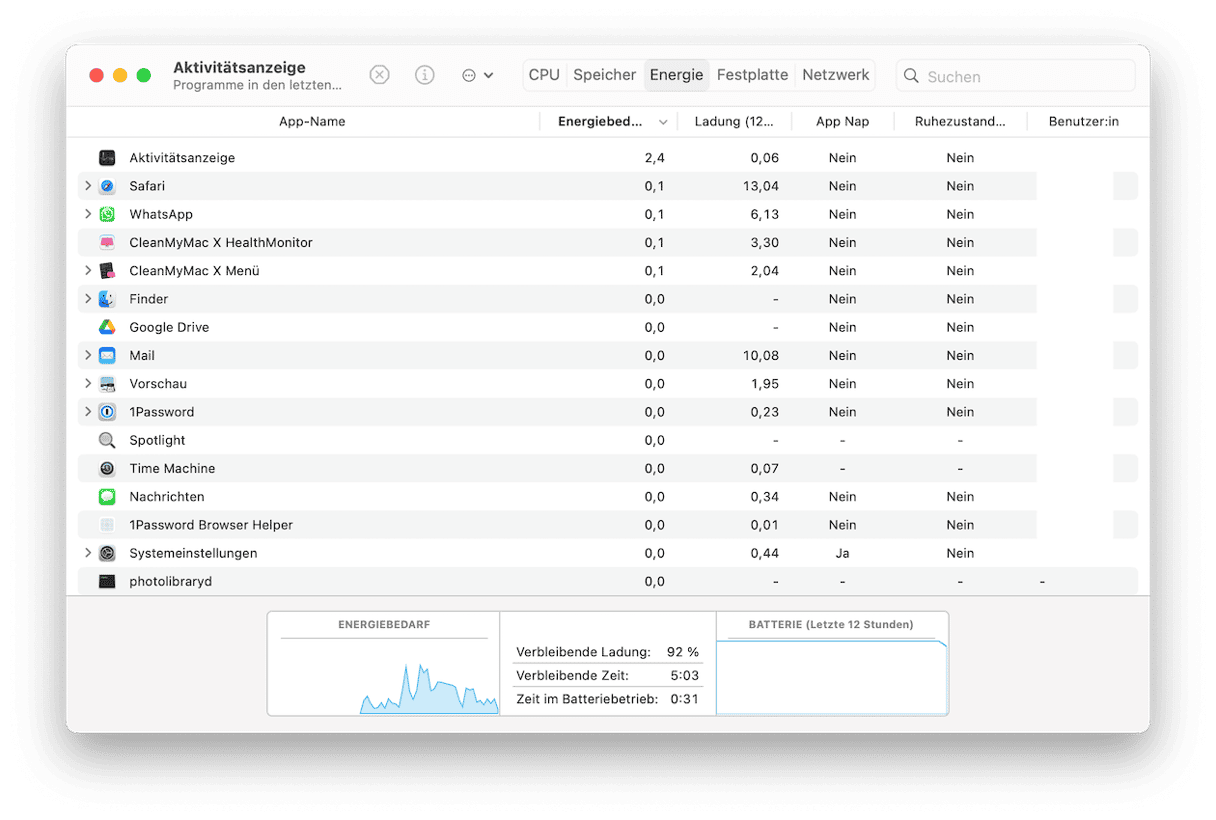Select the green Nachrichten icon
The image size is (1216, 820).
click(x=107, y=497)
